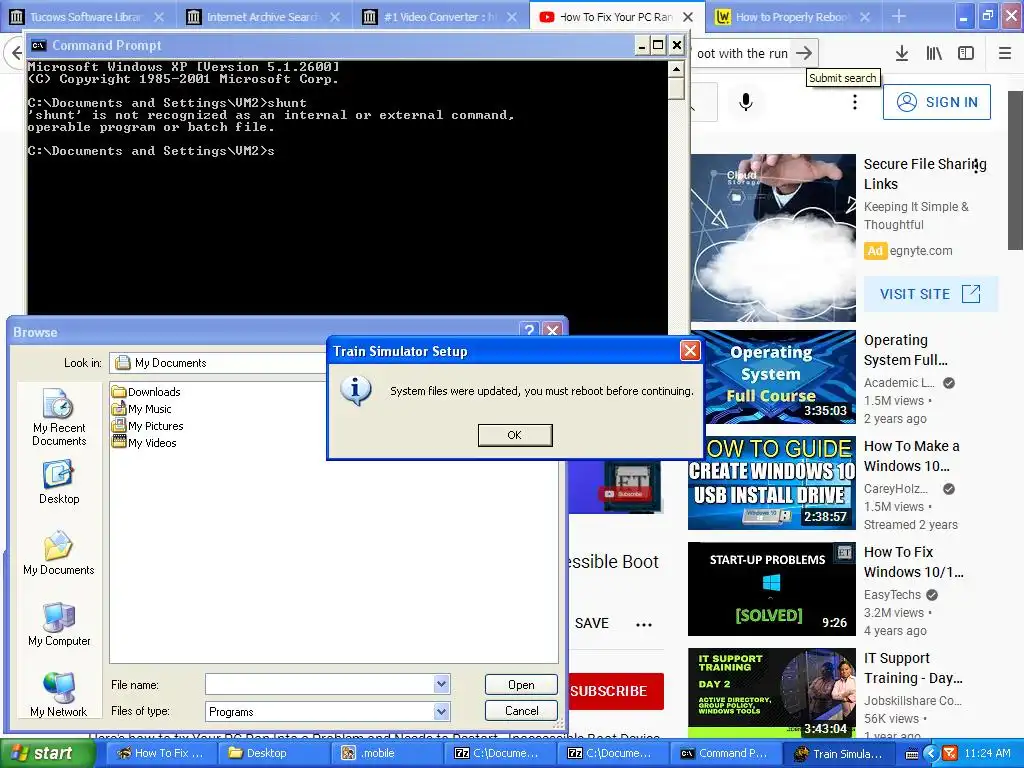
Task: Switch to .mobile taskbar button
Action: (x=386, y=753)
